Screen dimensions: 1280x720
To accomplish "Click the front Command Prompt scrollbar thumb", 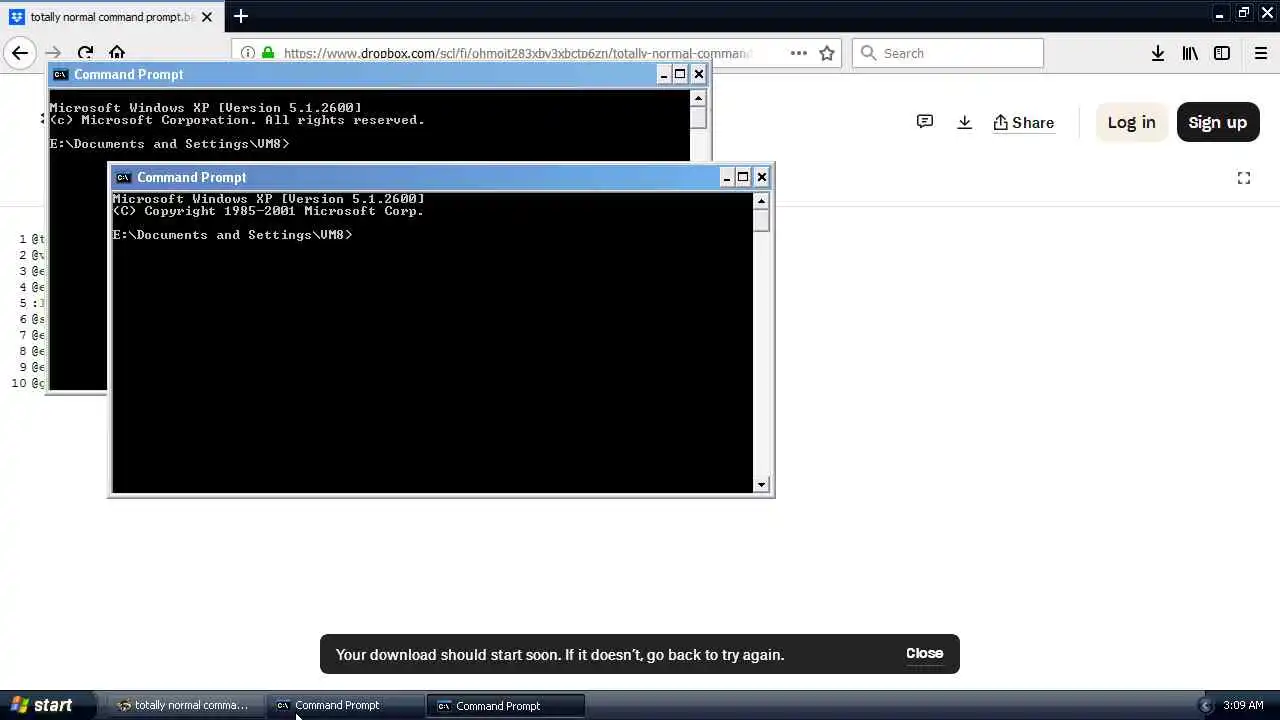I will click(761, 220).
